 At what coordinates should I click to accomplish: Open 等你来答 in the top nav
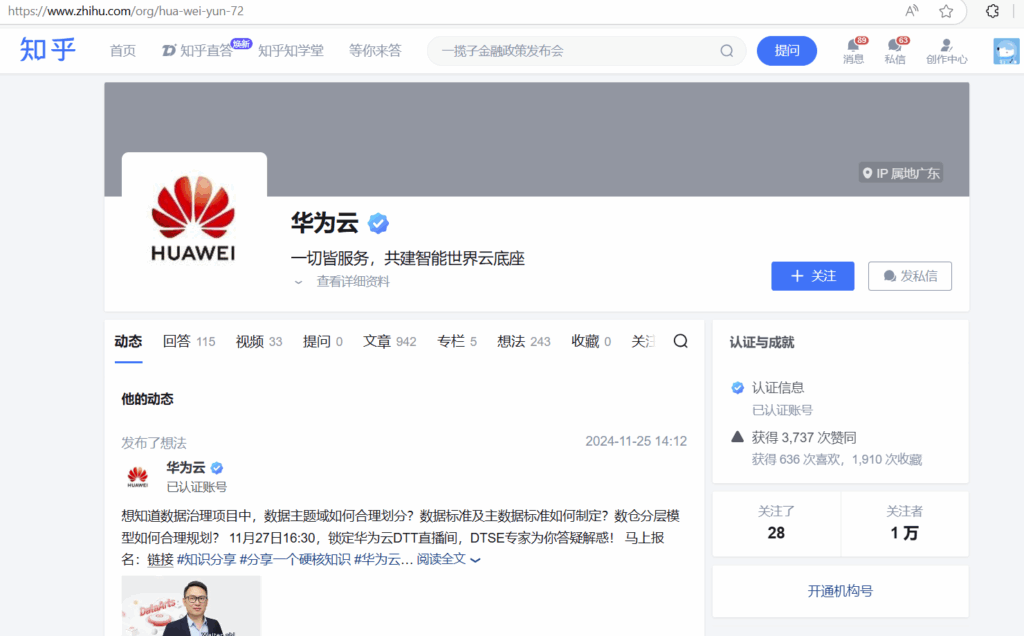tap(375, 51)
